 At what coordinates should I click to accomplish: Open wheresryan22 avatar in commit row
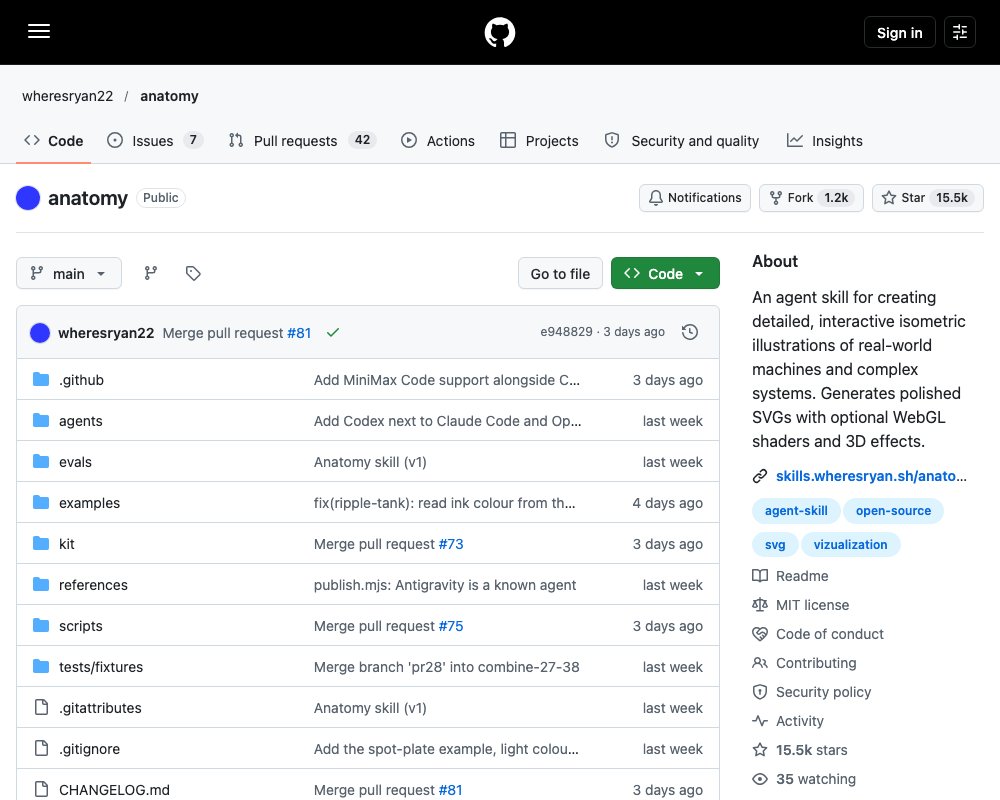coord(40,332)
